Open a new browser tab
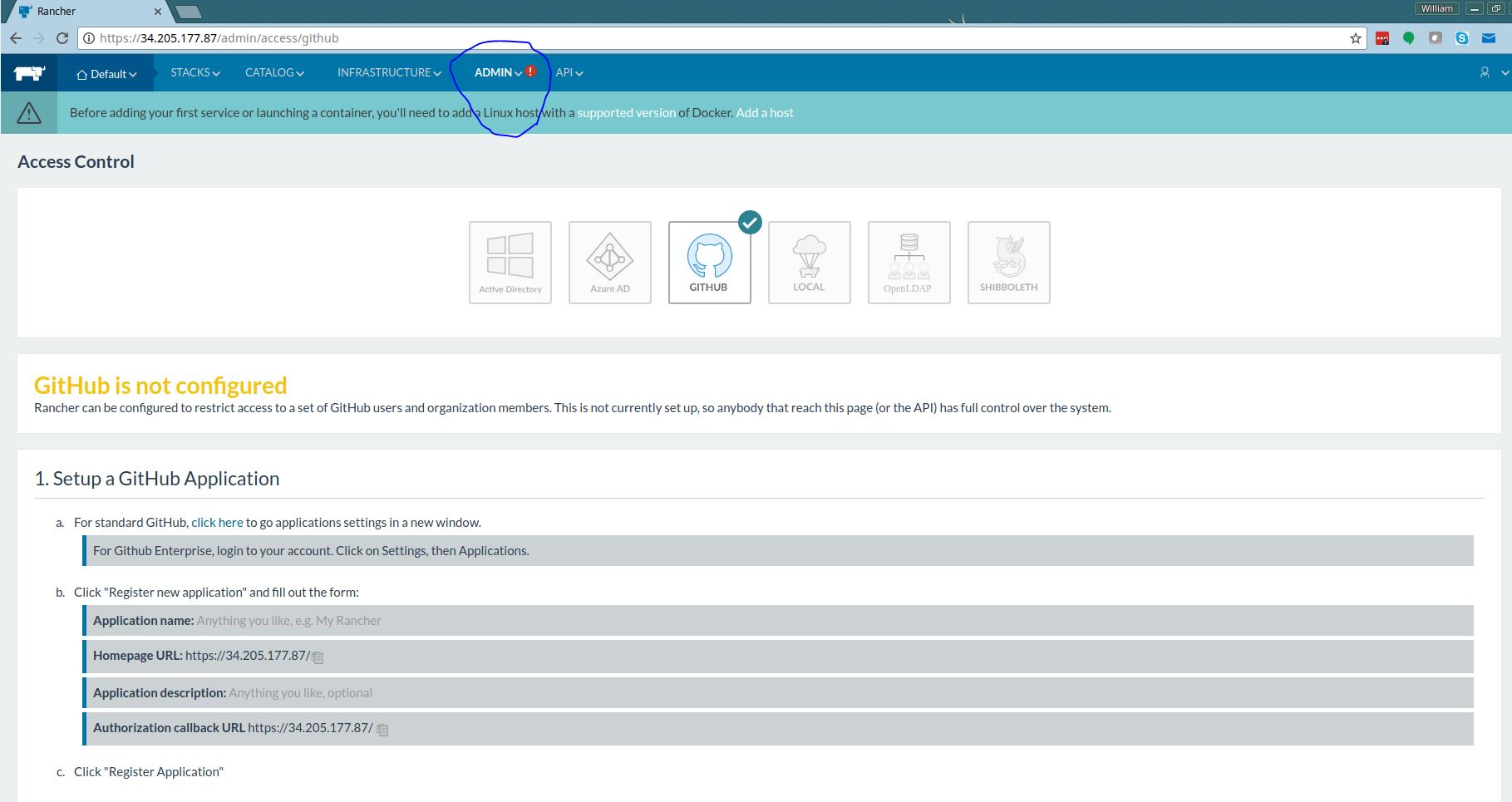Screen dimensions: 1512x802 (x=189, y=12)
